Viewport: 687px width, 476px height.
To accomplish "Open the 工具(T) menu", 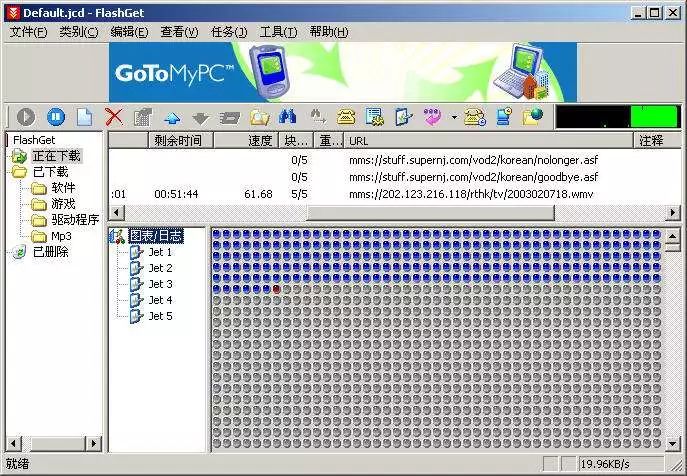I will (x=279, y=32).
